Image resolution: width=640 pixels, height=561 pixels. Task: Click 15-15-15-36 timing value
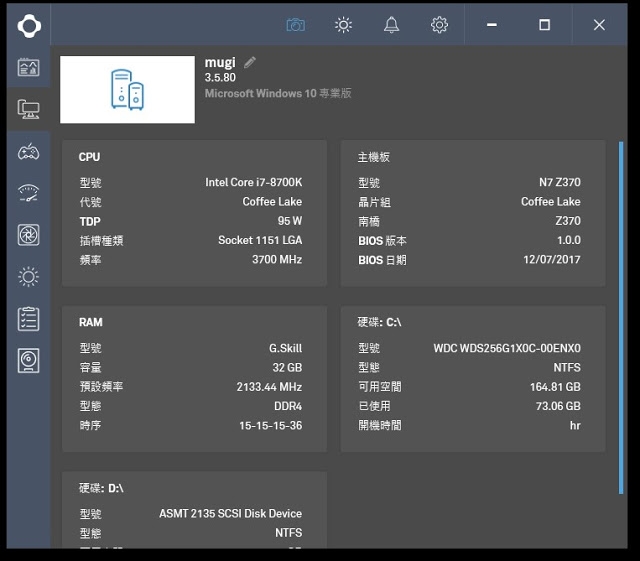[271, 425]
